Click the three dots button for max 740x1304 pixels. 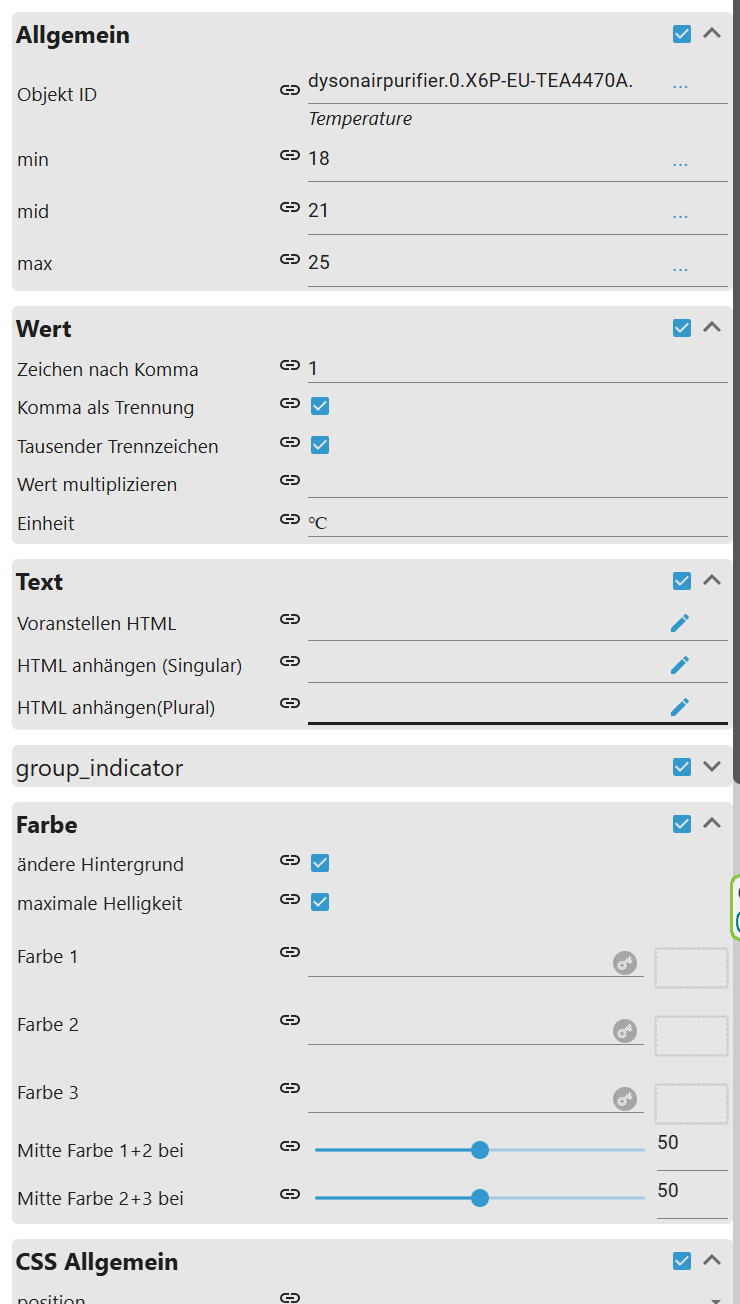pos(680,268)
